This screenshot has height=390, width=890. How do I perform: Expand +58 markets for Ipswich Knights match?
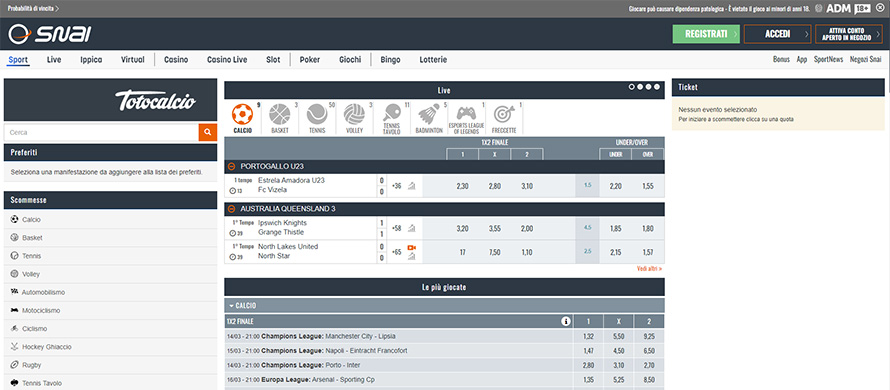coord(396,228)
